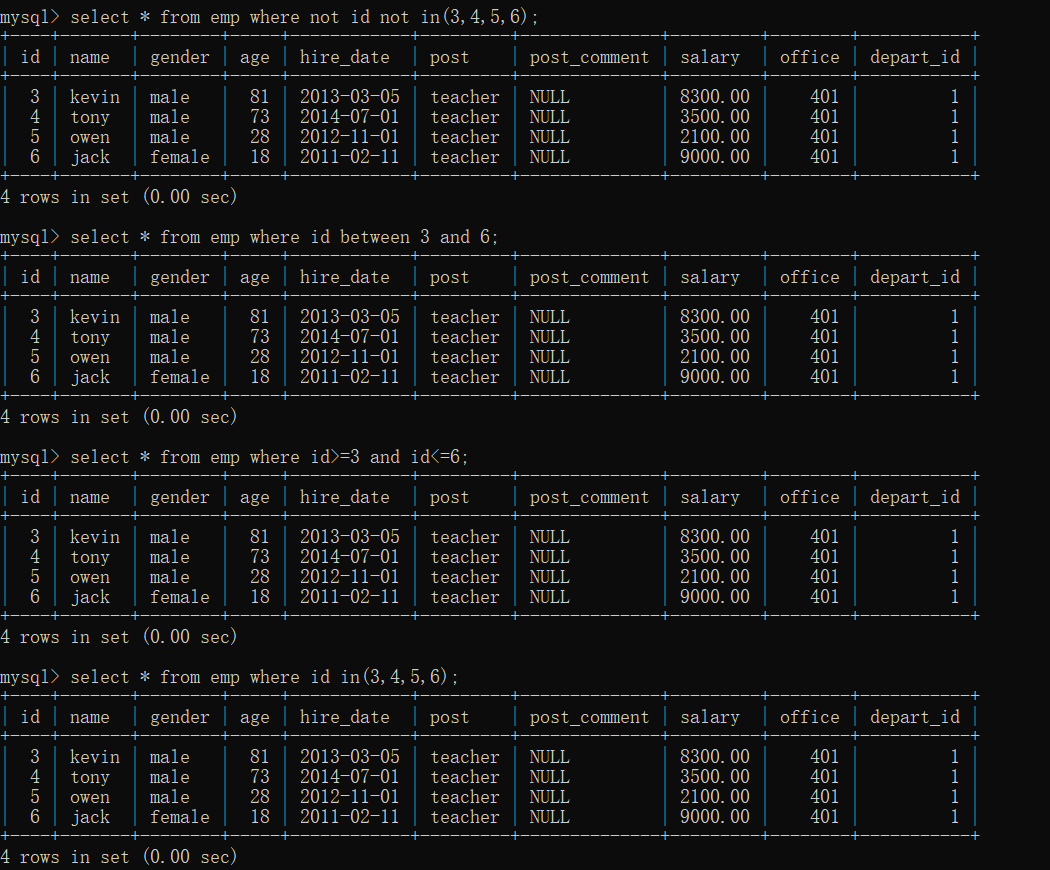
Task: Click "9000.00" in the last result table
Action: [715, 817]
